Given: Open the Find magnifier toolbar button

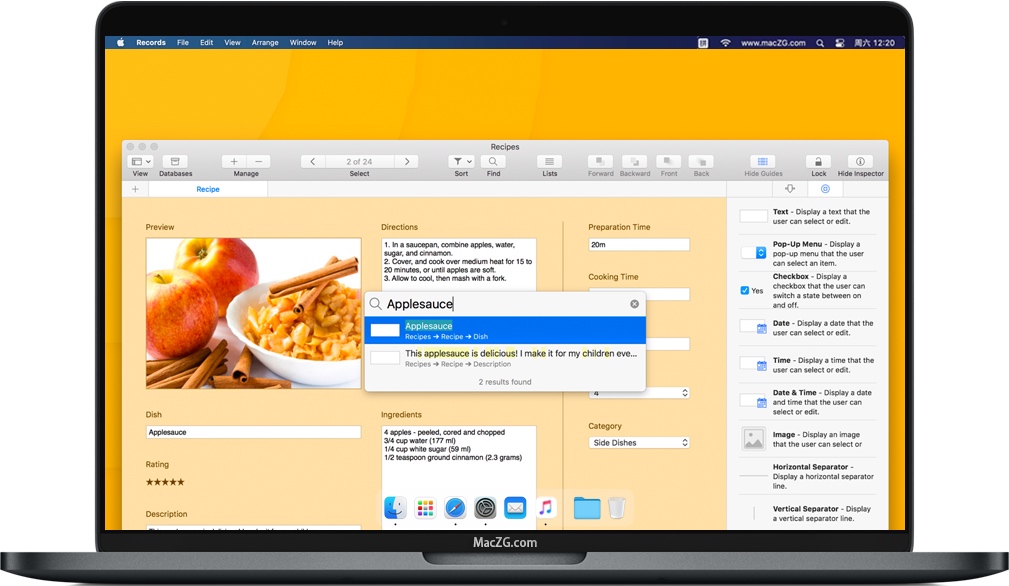Looking at the screenshot, I should pos(493,161).
